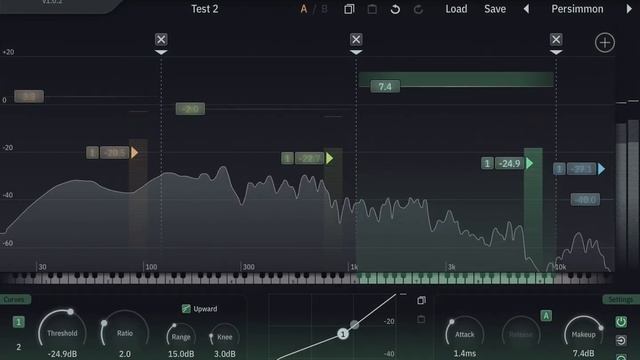Click the blue threshold arrow at -27.1
The height and width of the screenshot is (360, 640).
click(x=601, y=169)
